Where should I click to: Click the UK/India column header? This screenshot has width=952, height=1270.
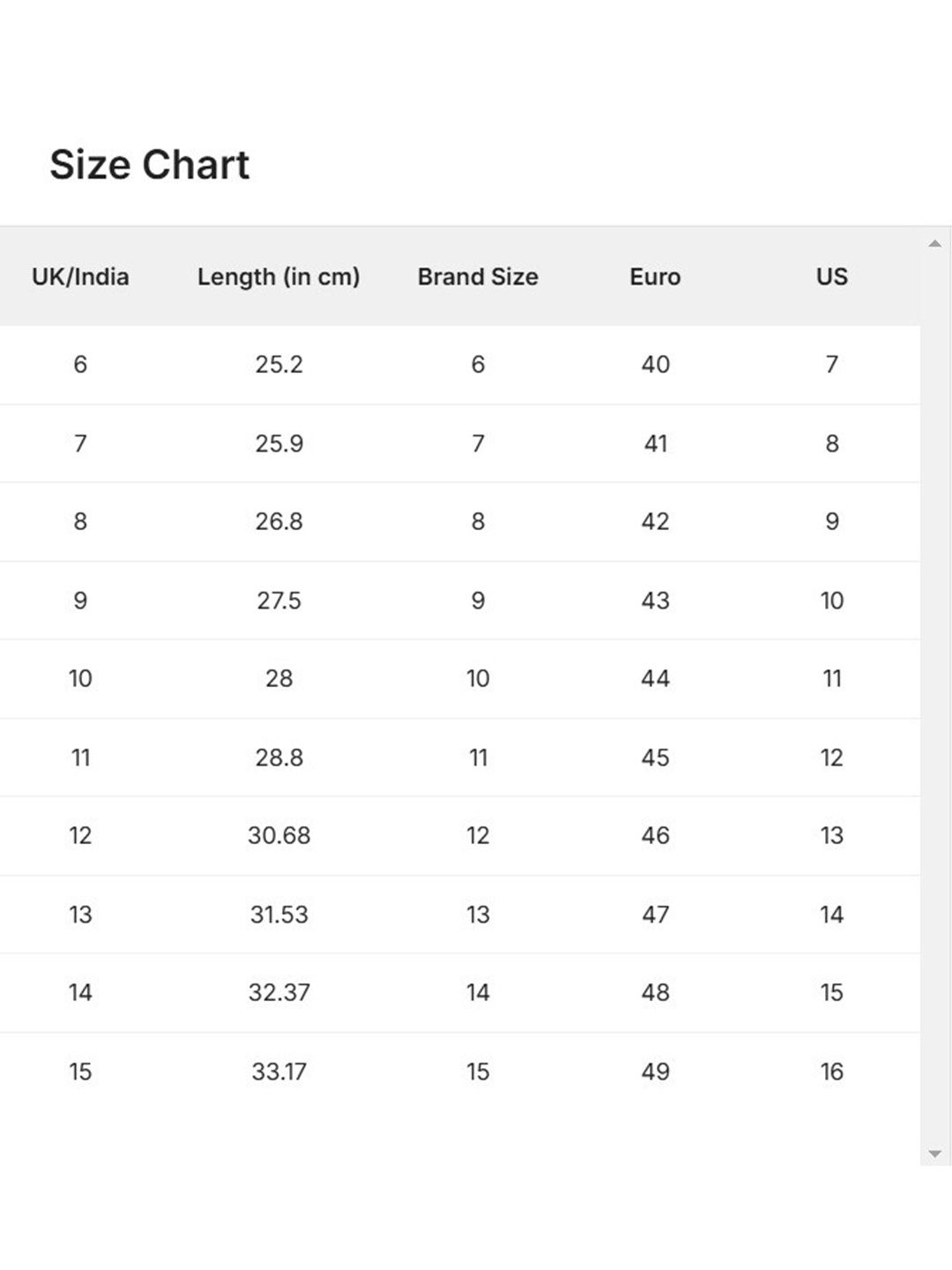coord(80,277)
